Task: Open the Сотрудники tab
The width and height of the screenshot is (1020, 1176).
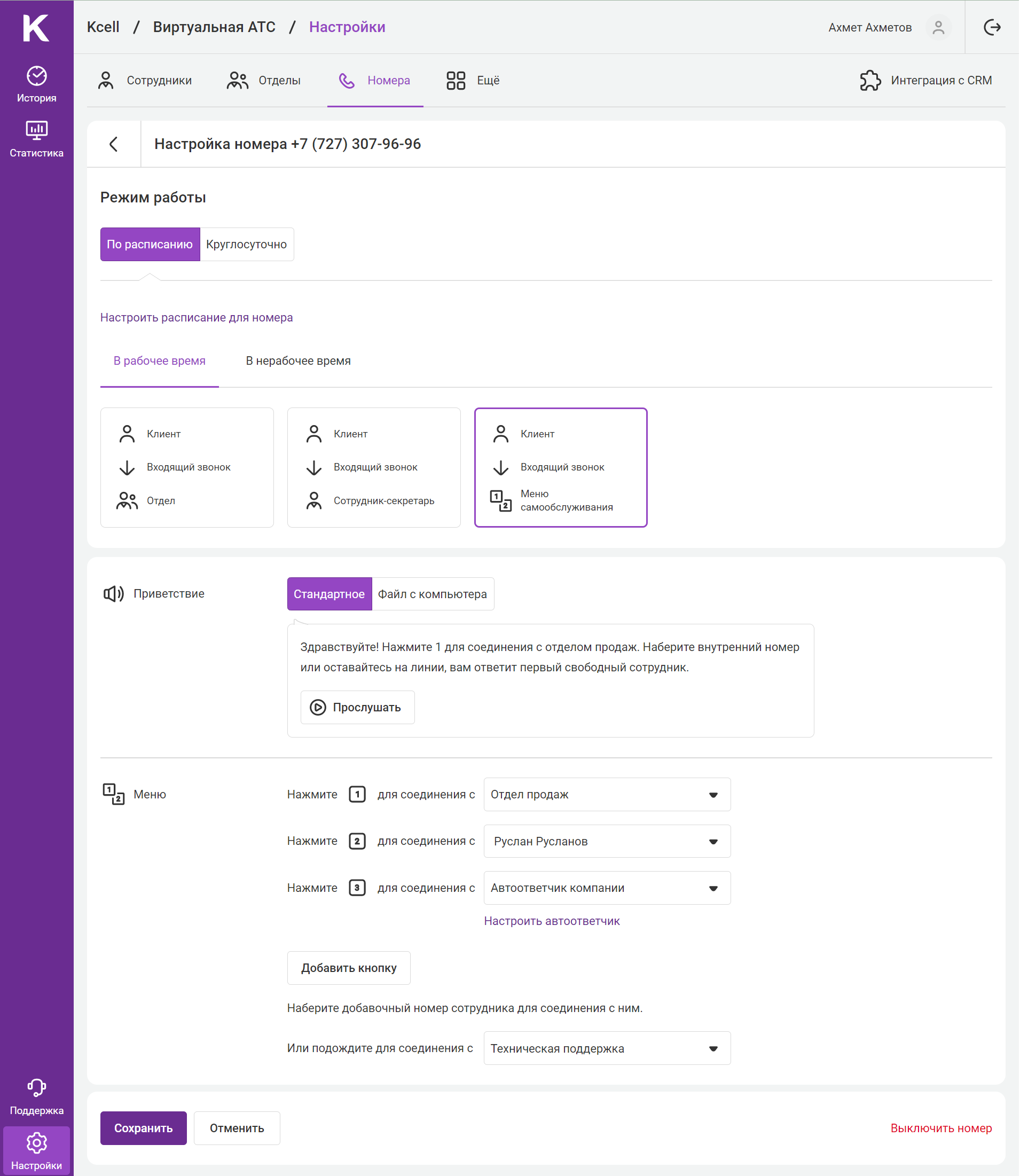Action: (x=145, y=80)
